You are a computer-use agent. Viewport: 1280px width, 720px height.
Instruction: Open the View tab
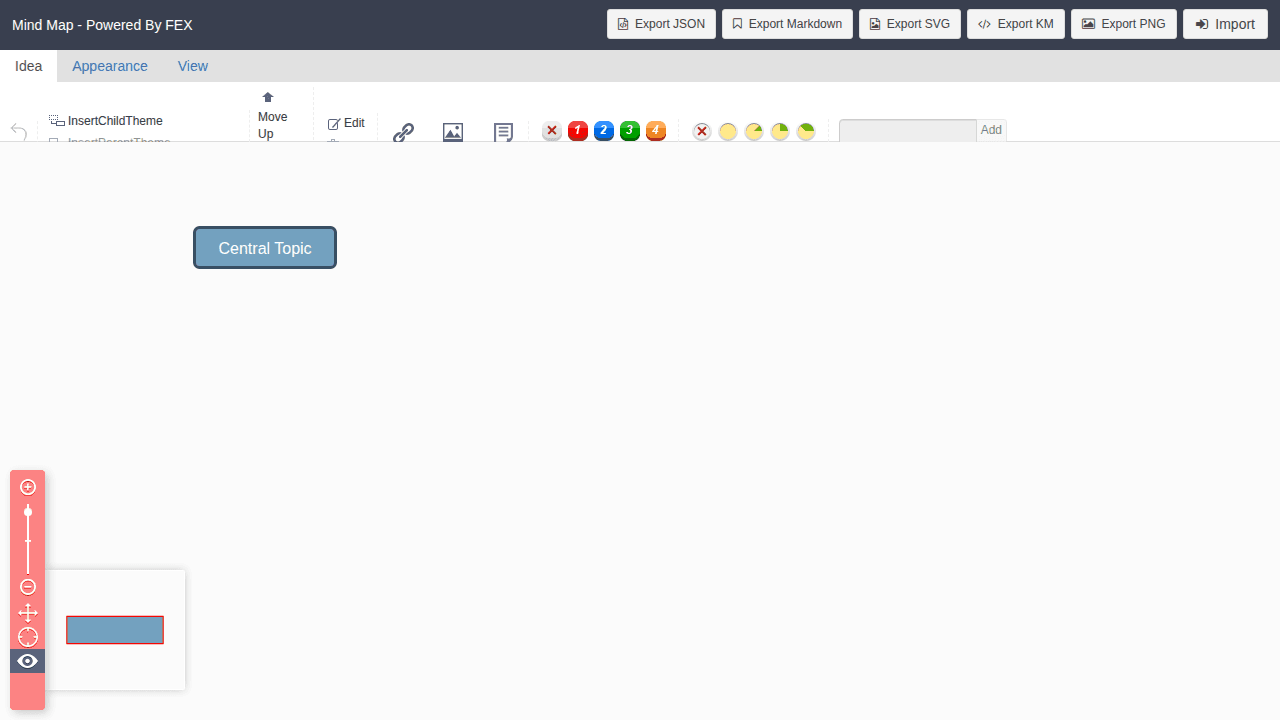[193, 66]
